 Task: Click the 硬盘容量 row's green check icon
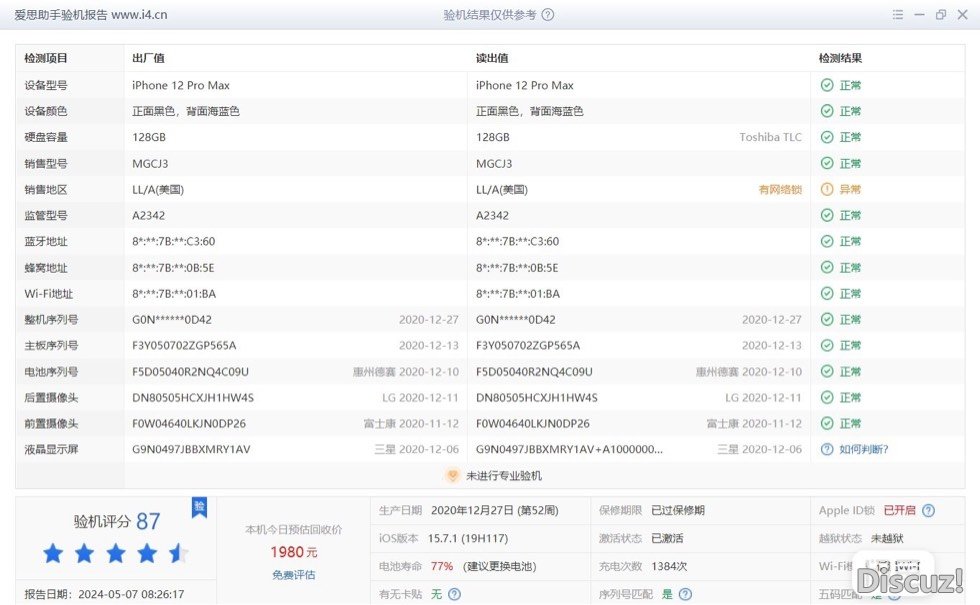pyautogui.click(x=827, y=137)
